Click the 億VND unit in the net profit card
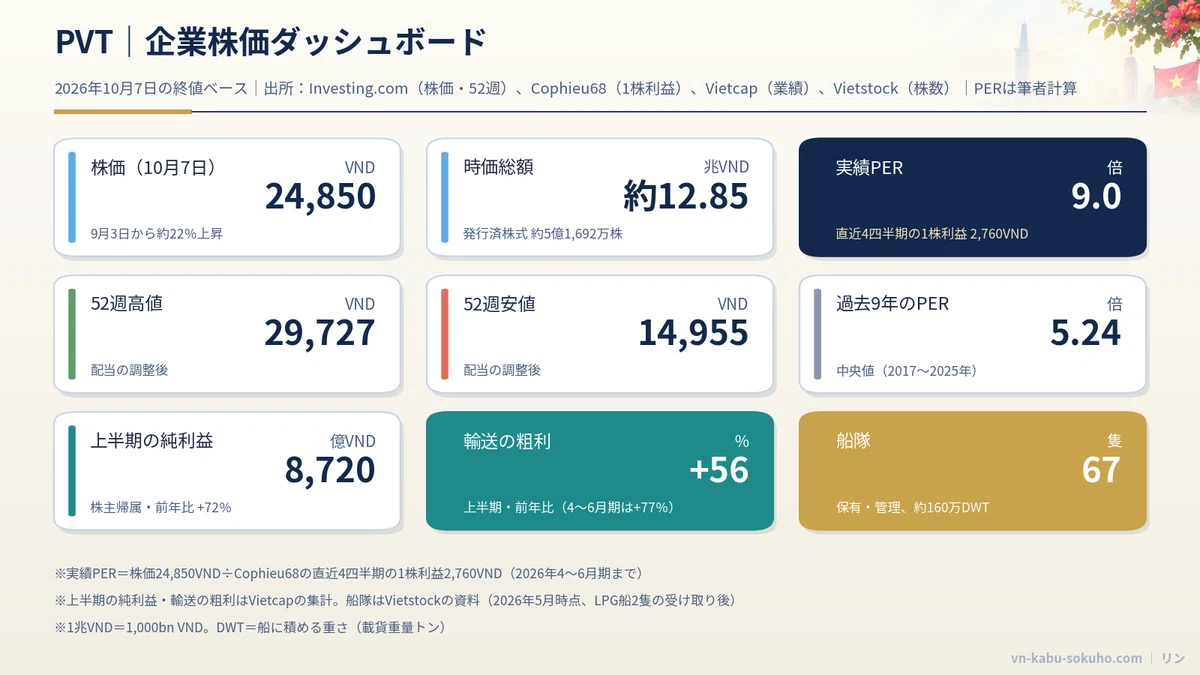Image resolution: width=1200 pixels, height=675 pixels. click(x=353, y=441)
